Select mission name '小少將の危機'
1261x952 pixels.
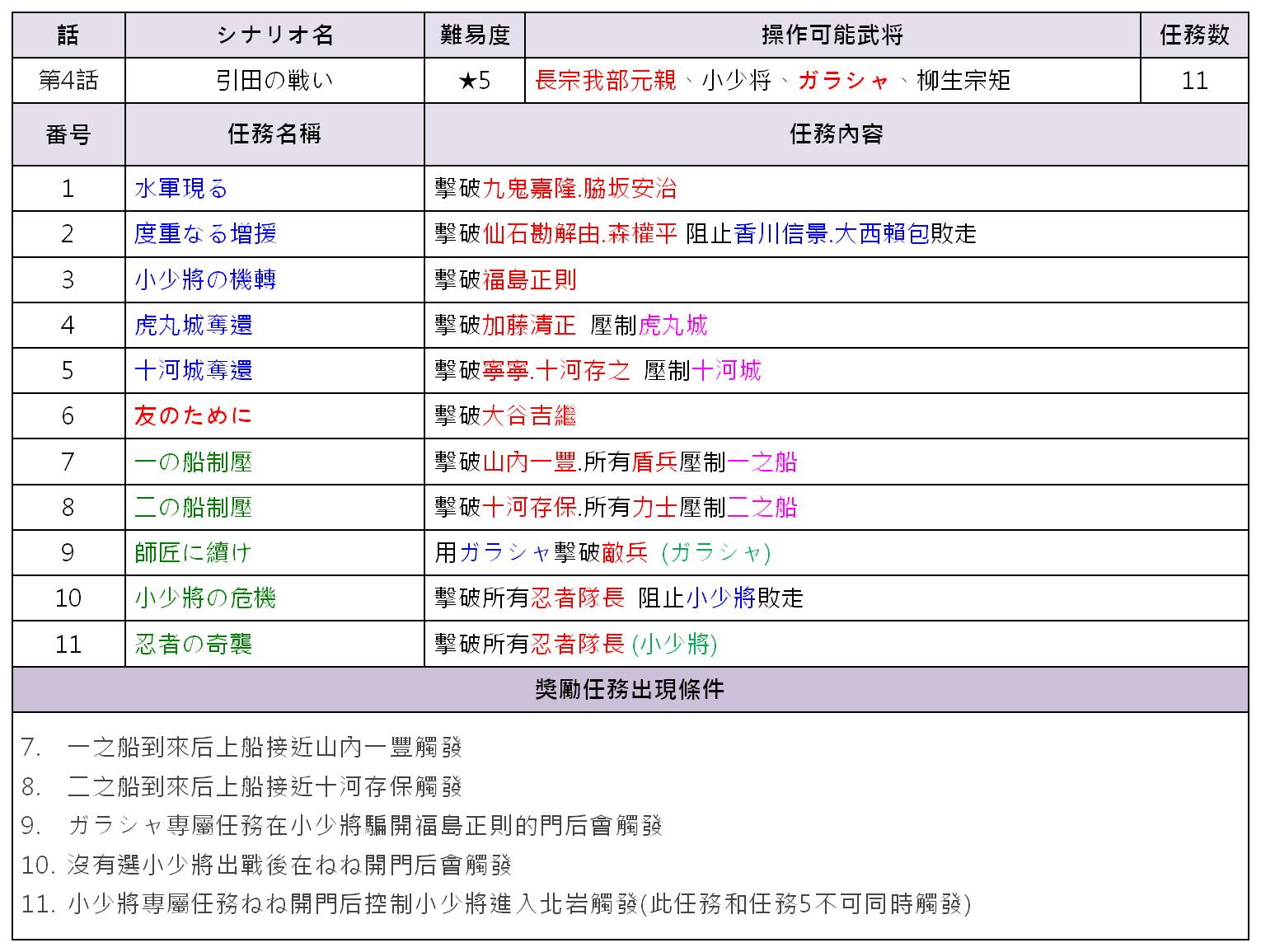(205, 598)
